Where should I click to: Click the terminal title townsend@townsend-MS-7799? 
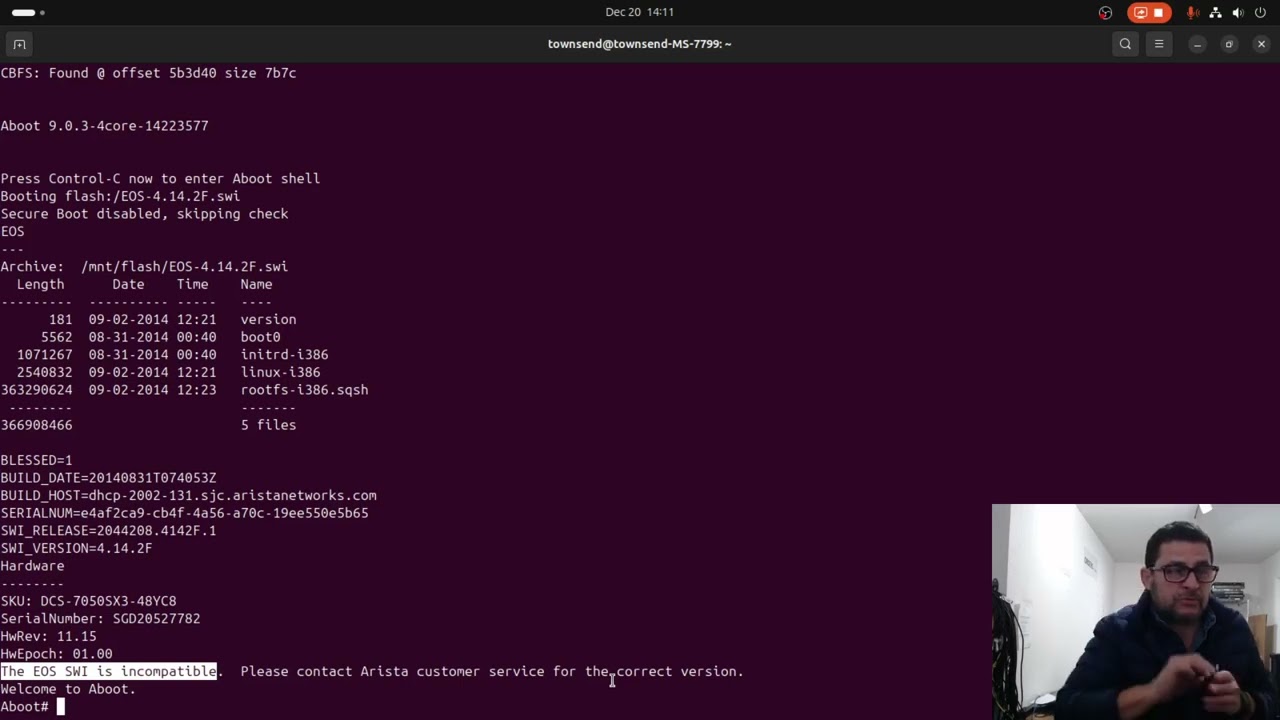639,44
